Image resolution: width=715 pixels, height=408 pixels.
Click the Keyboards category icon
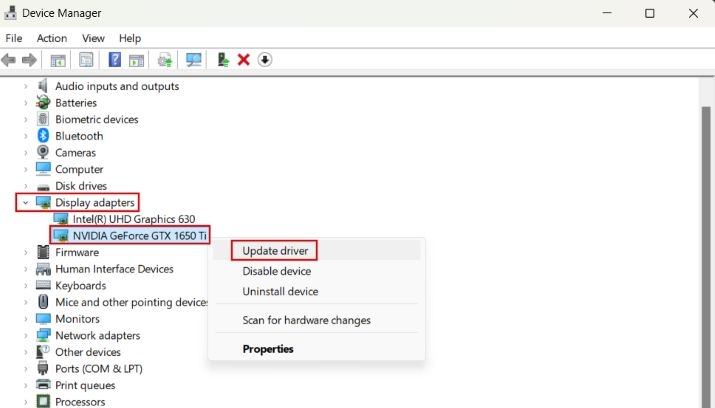[43, 285]
